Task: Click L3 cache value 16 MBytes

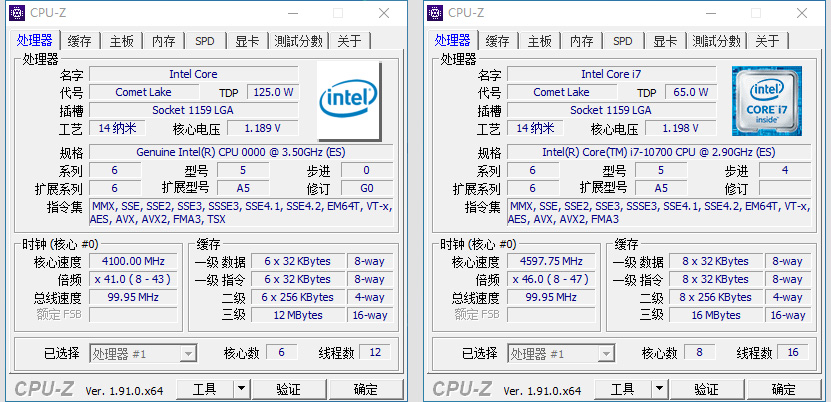Action: [715, 315]
